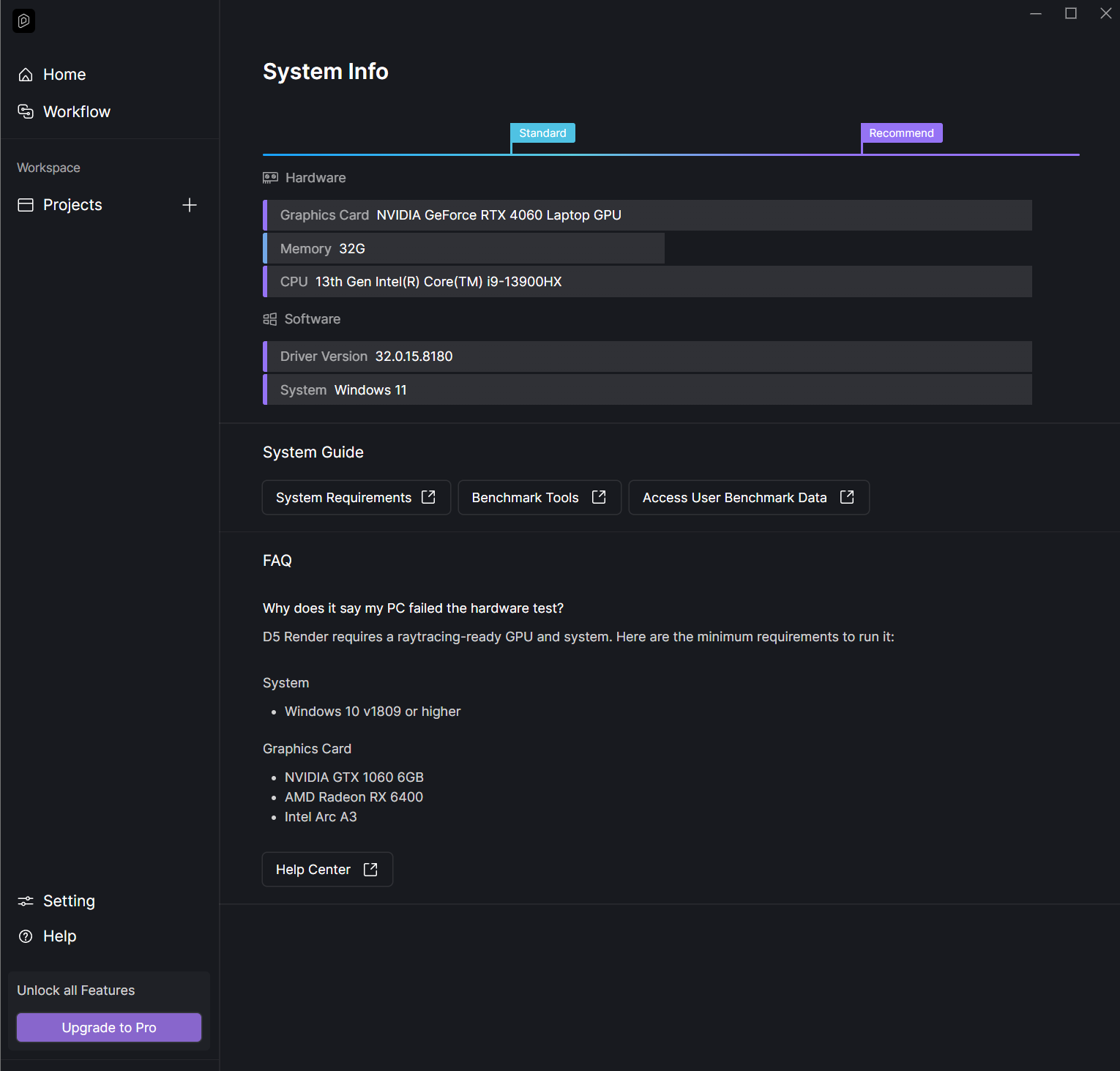
Task: Click the Home house icon
Action: pyautogui.click(x=26, y=75)
